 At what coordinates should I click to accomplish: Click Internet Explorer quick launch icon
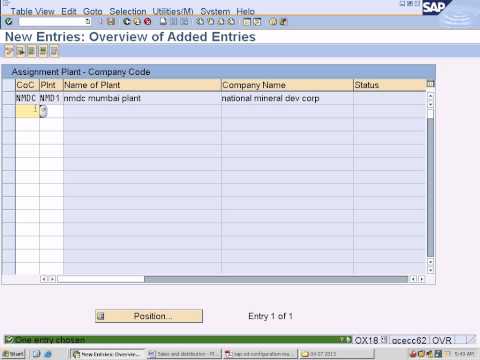(x=48, y=354)
